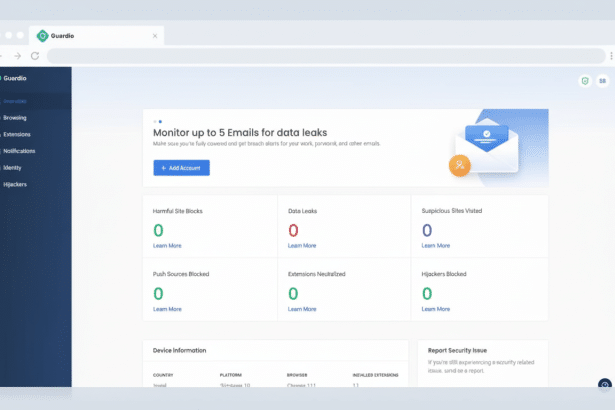The image size is (615, 410).
Task: Go forward with the arrow button
Action: coord(18,56)
